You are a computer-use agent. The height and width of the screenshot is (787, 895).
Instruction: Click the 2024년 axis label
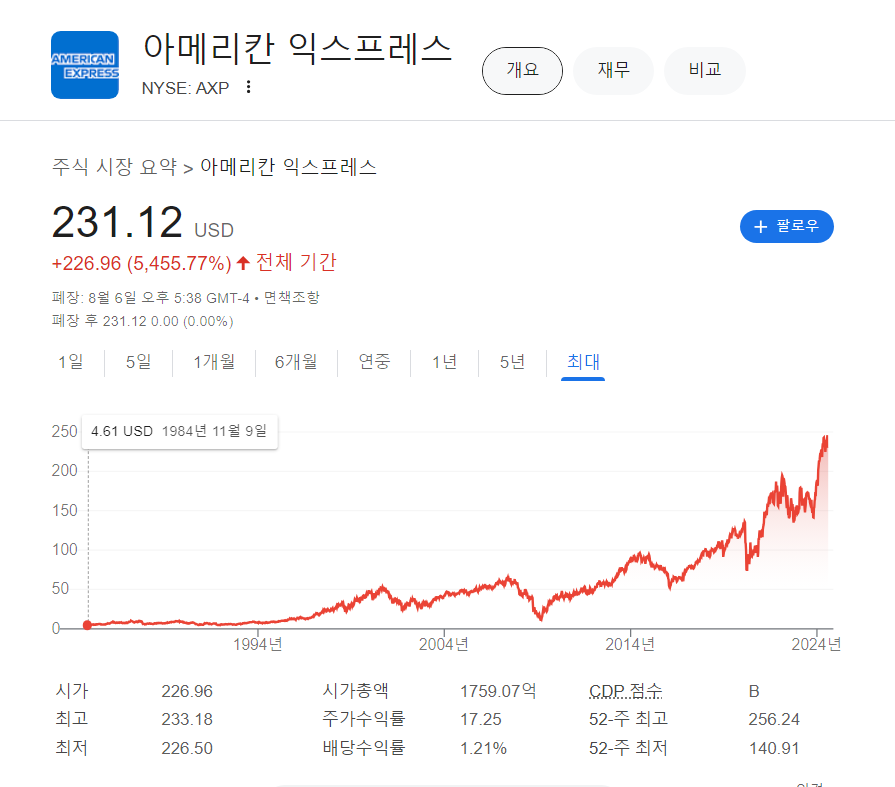pyautogui.click(x=816, y=644)
